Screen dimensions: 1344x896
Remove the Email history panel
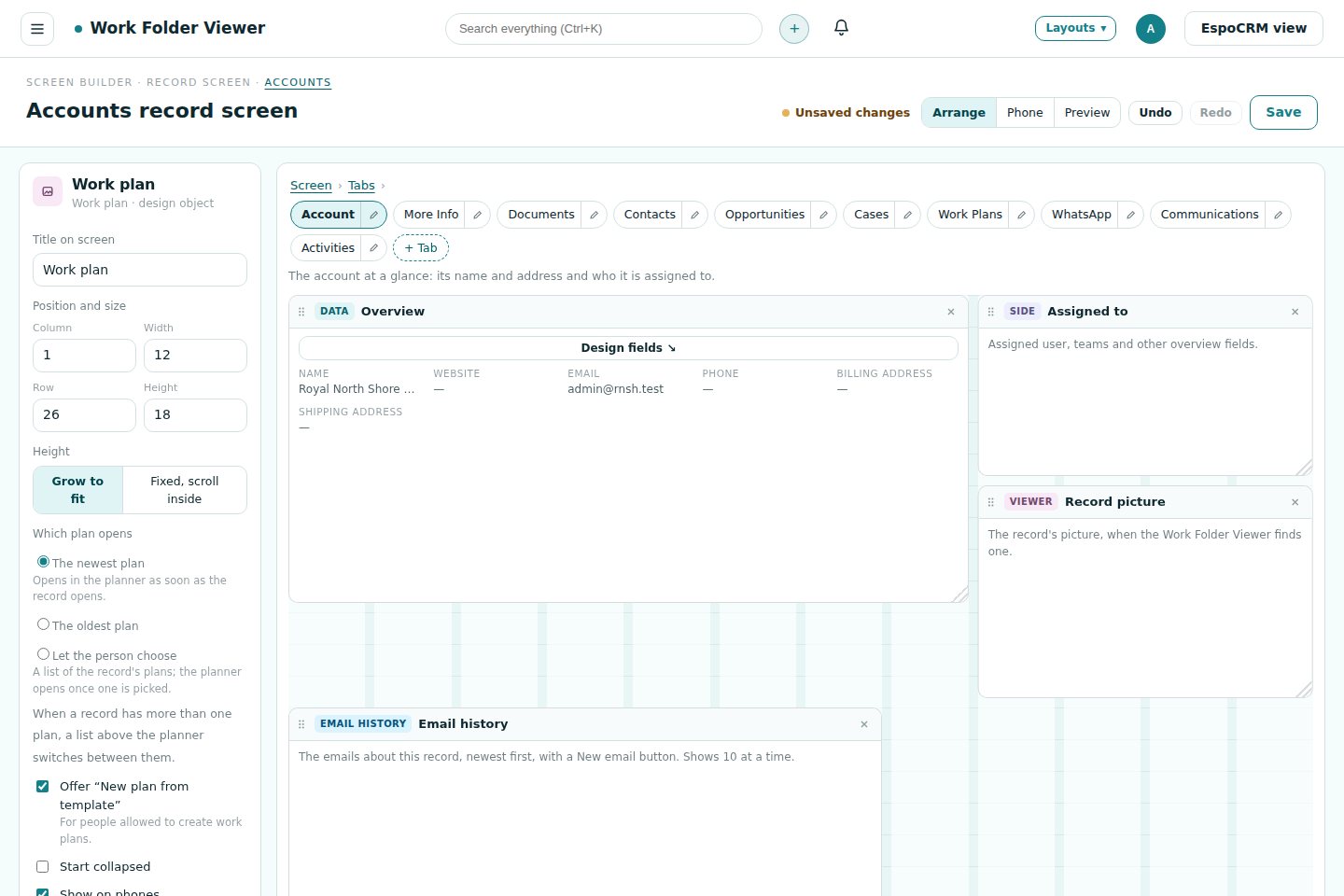pyautogui.click(x=864, y=724)
